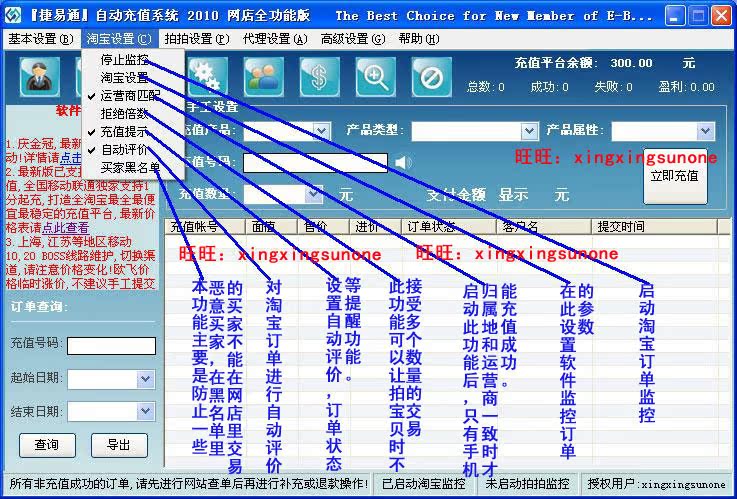Viewport: 737px width, 499px height.
Task: Expand the 充值产品 dropdown
Action: (x=321, y=131)
